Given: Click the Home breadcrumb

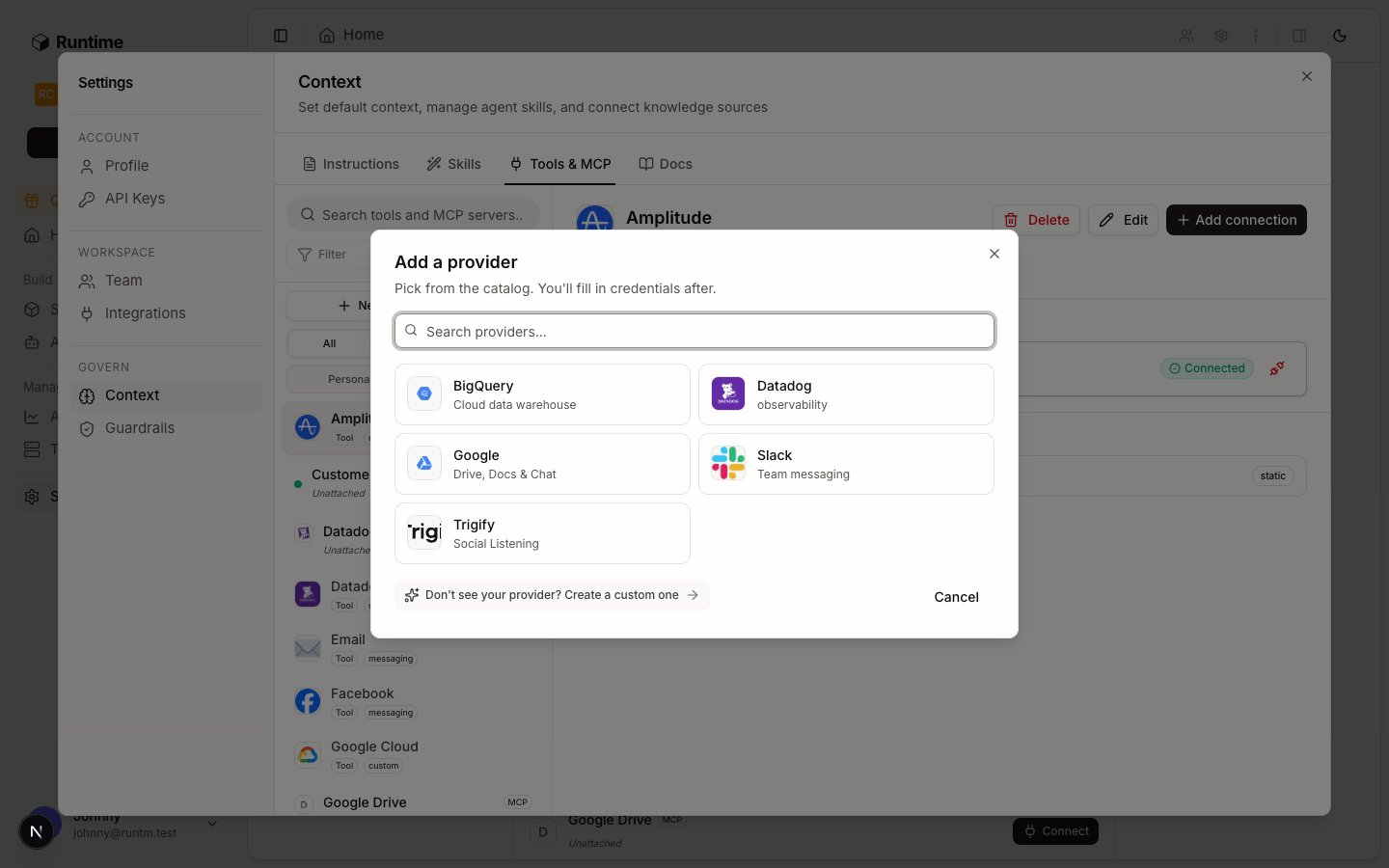Looking at the screenshot, I should pos(352,35).
